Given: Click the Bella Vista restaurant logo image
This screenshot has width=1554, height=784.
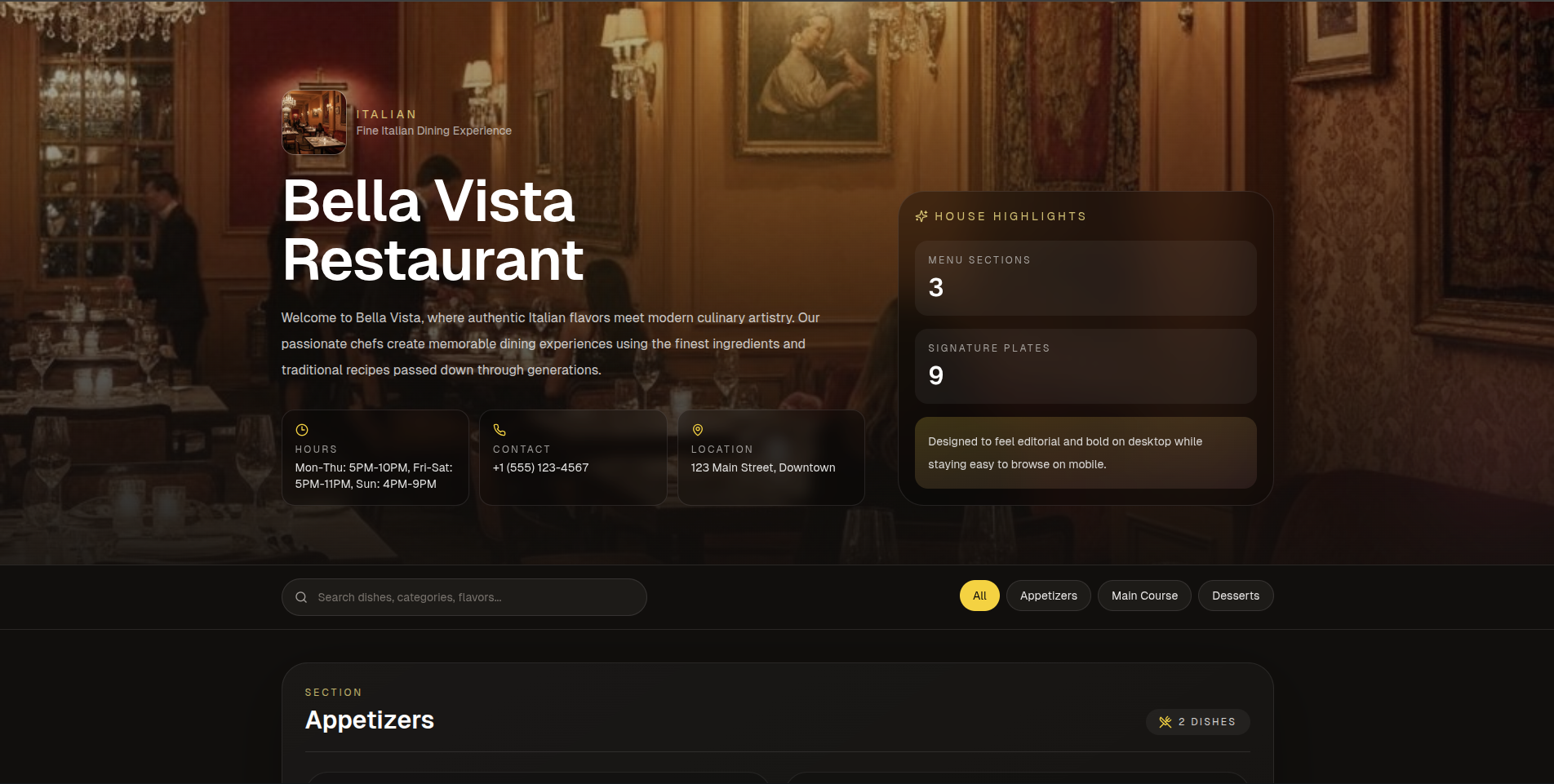Looking at the screenshot, I should coord(313,122).
